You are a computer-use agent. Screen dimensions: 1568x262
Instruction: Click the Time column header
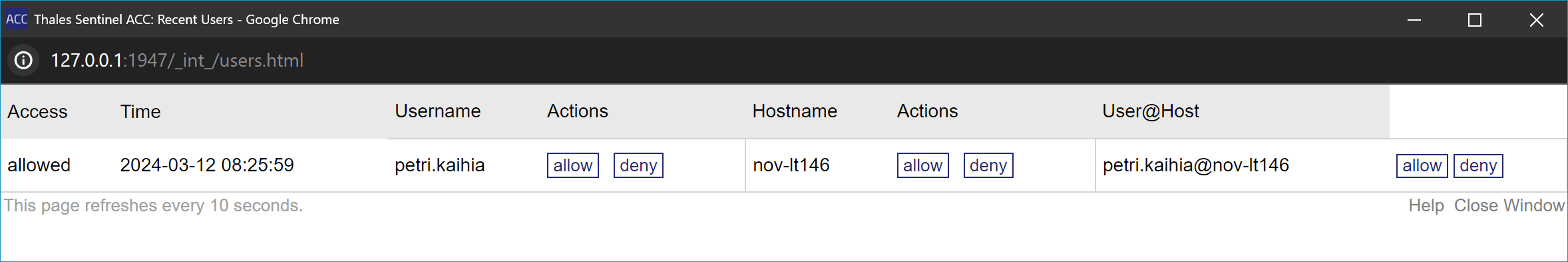(140, 111)
